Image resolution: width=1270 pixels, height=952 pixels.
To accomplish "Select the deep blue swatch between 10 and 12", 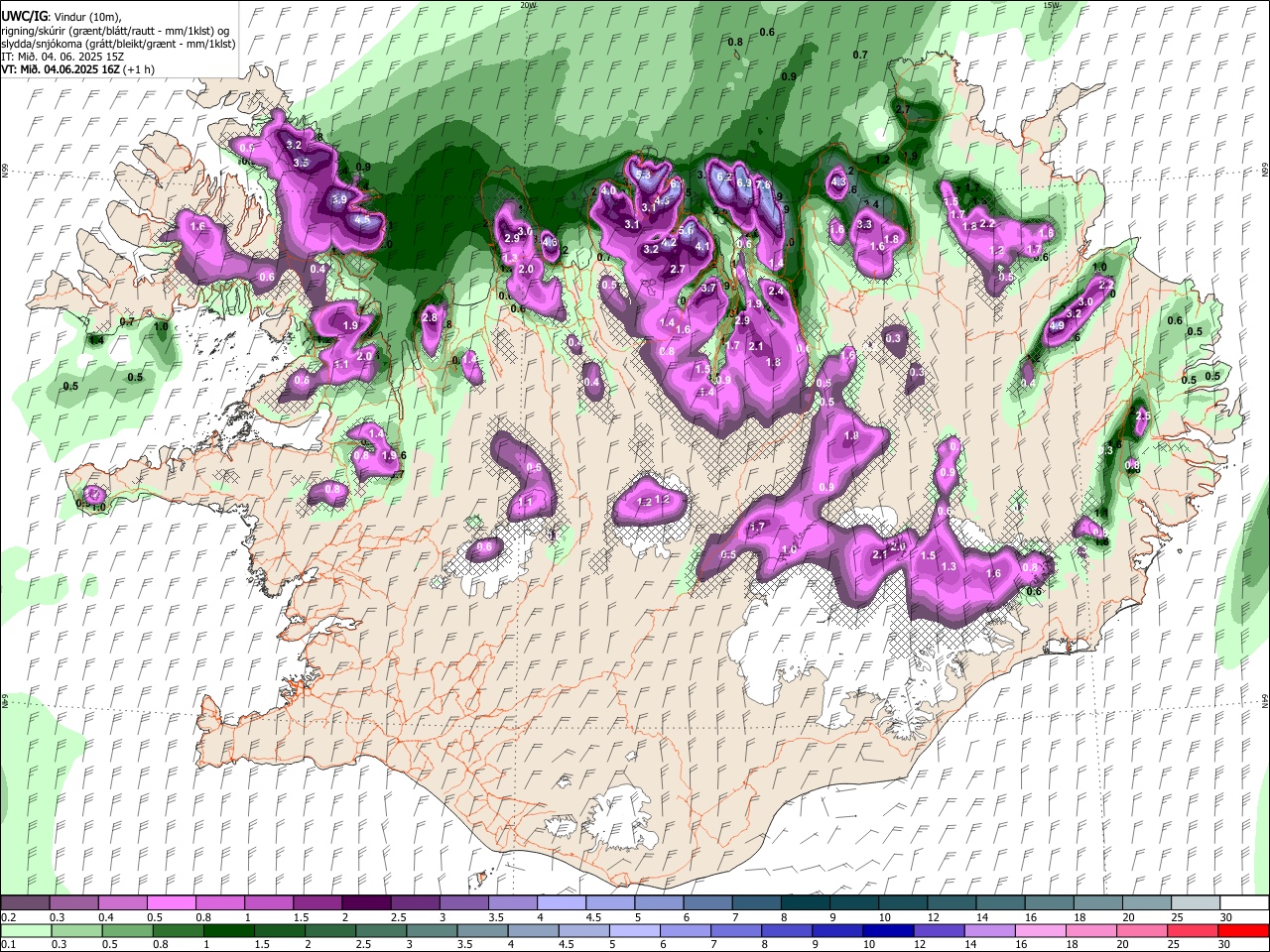I will [x=886, y=930].
